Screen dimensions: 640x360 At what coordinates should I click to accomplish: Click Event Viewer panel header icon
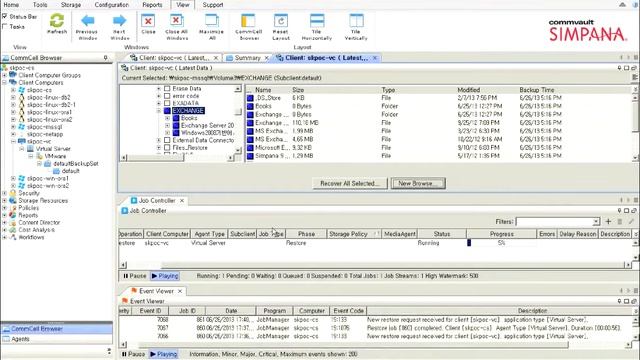pos(125,301)
